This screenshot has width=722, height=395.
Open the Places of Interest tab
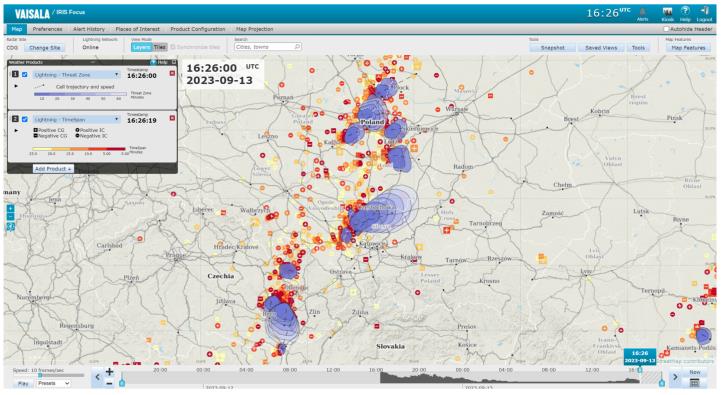137,29
